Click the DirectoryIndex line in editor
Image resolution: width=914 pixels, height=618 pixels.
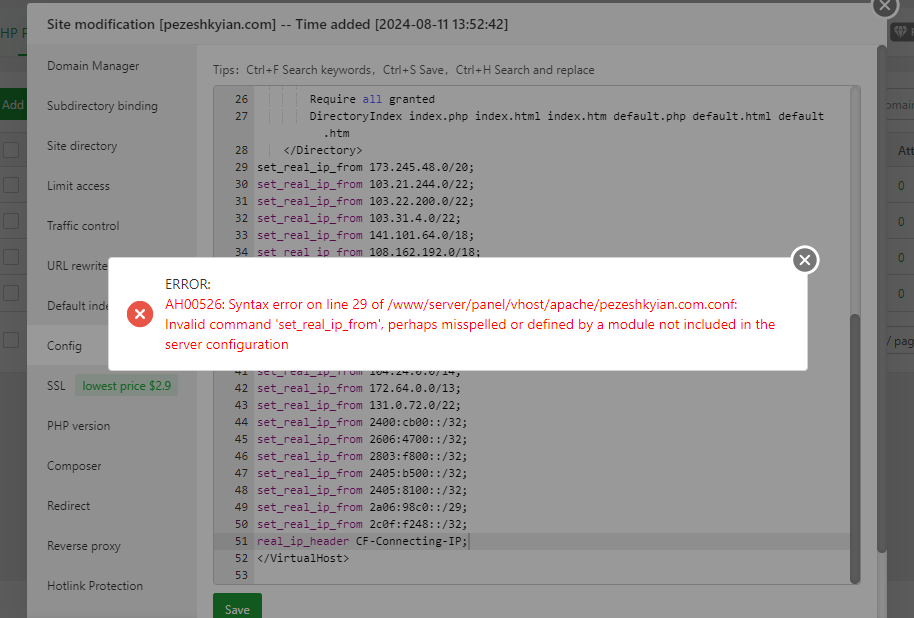pyautogui.click(x=567, y=116)
